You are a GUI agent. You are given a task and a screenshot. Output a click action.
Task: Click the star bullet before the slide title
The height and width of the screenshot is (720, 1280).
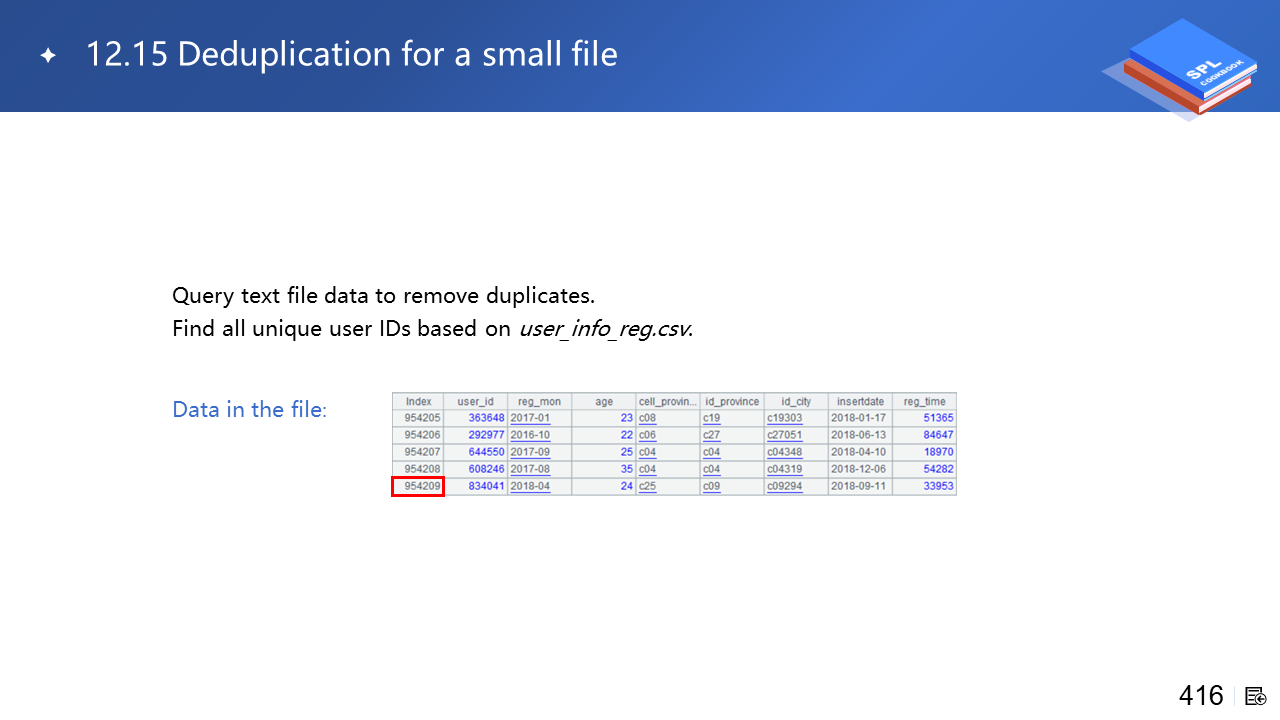(x=48, y=56)
